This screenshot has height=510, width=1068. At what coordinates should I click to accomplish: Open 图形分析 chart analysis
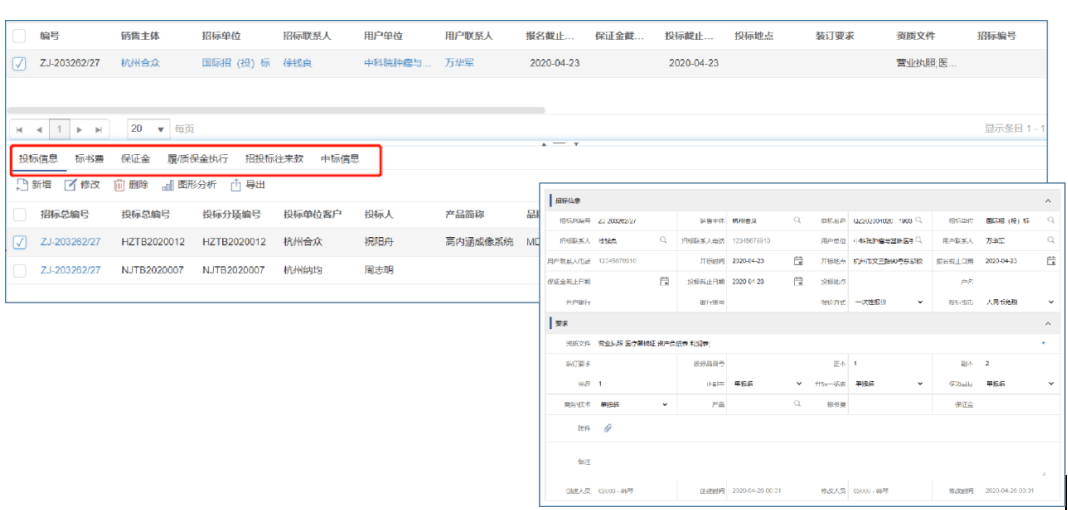click(189, 185)
